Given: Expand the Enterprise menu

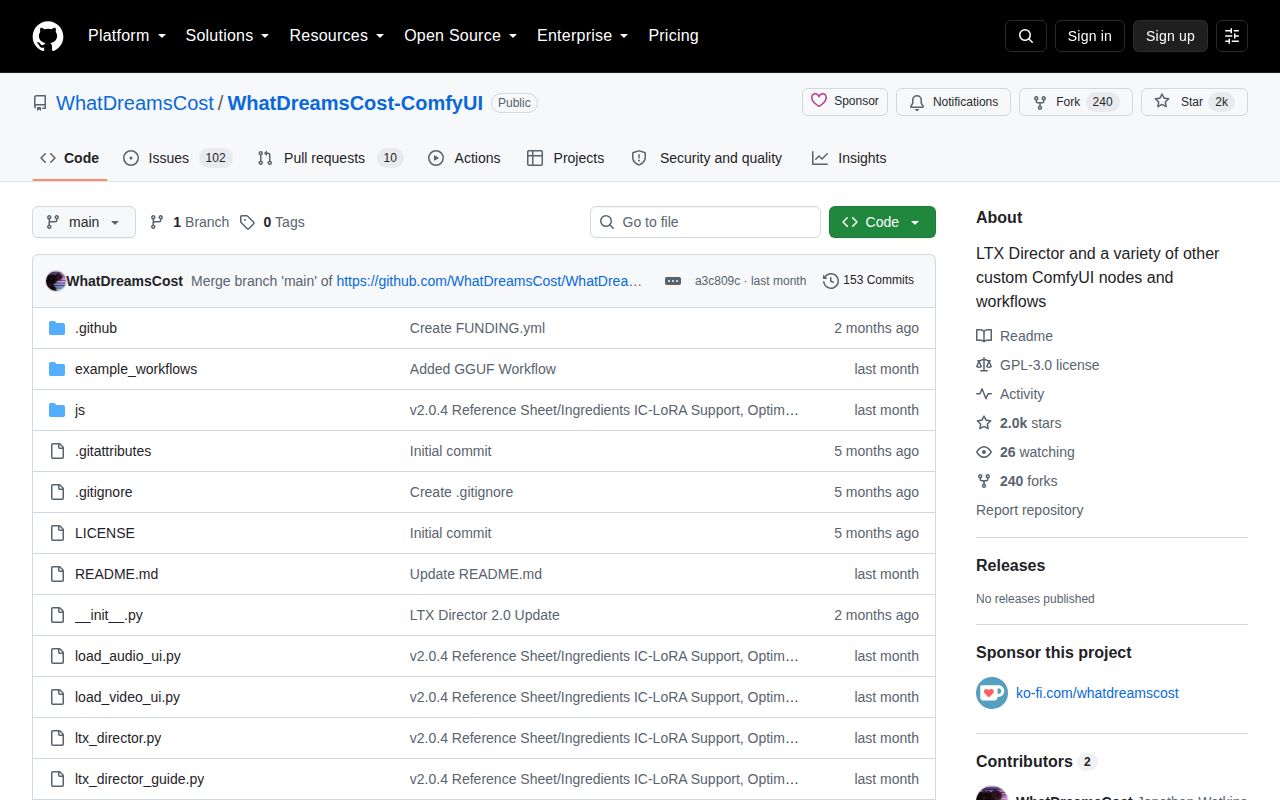Looking at the screenshot, I should tap(583, 35).
